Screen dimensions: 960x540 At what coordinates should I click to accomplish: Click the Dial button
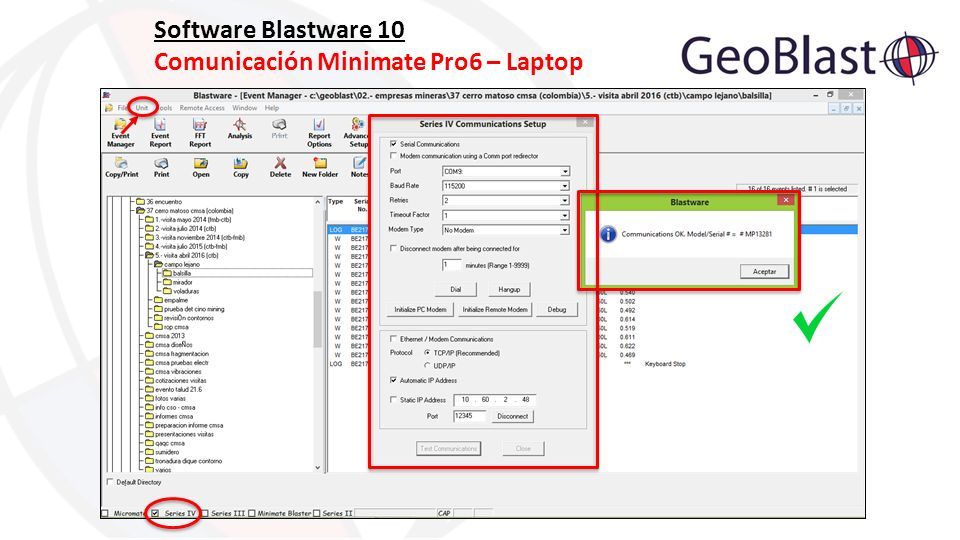pyautogui.click(x=456, y=290)
